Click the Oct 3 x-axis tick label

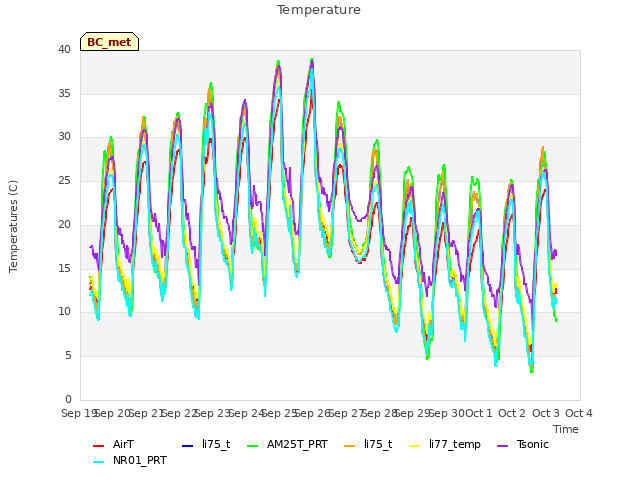click(546, 413)
